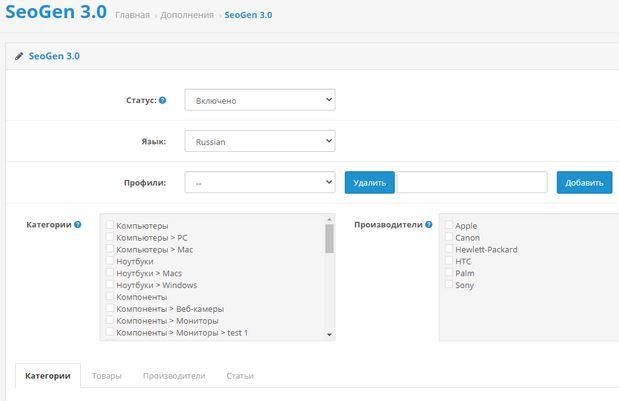Select the Hewlett-Packard manufacturer checkbox
The image size is (619, 401).
tap(449, 250)
